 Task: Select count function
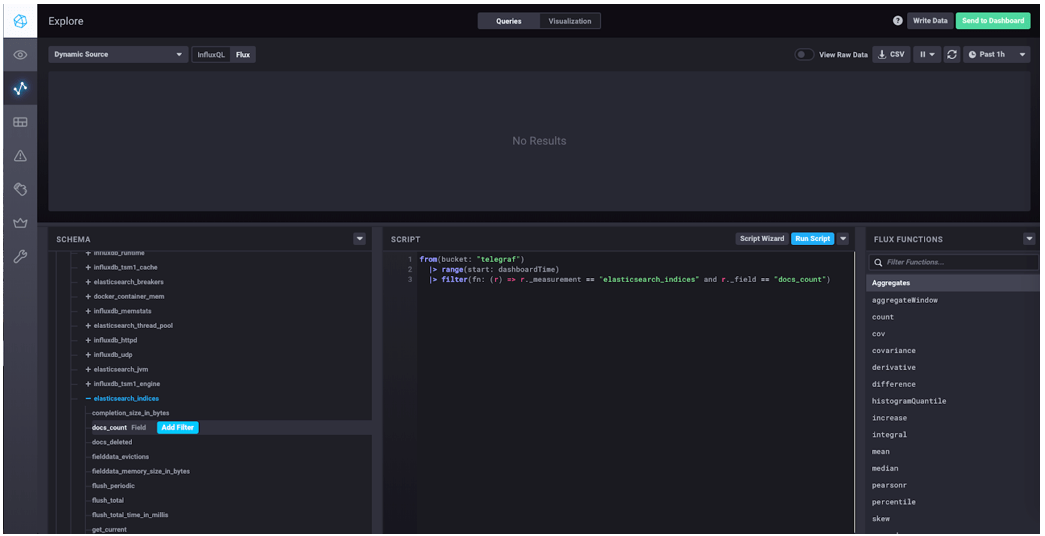882,317
